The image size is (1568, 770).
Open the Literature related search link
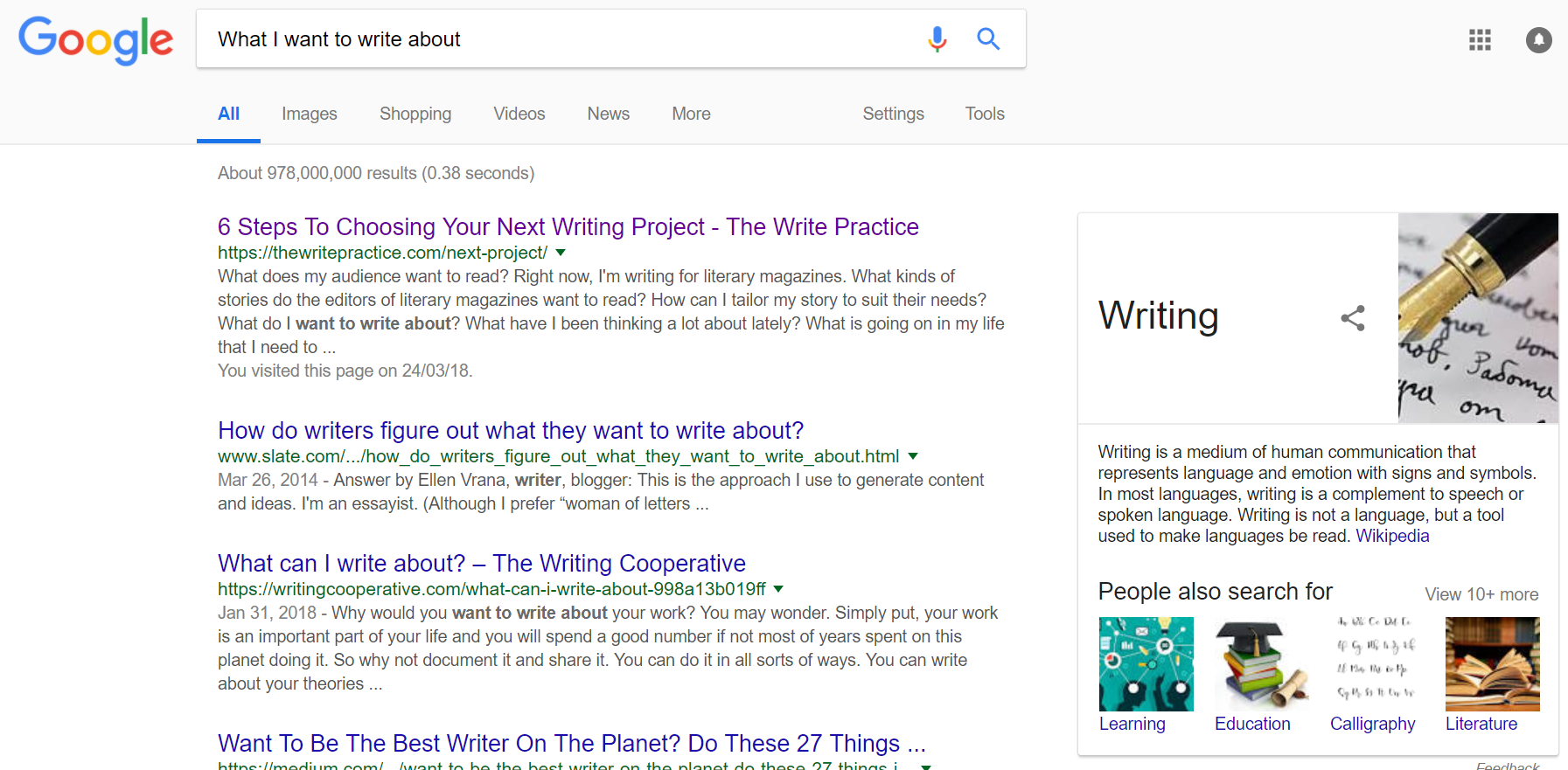[x=1481, y=724]
